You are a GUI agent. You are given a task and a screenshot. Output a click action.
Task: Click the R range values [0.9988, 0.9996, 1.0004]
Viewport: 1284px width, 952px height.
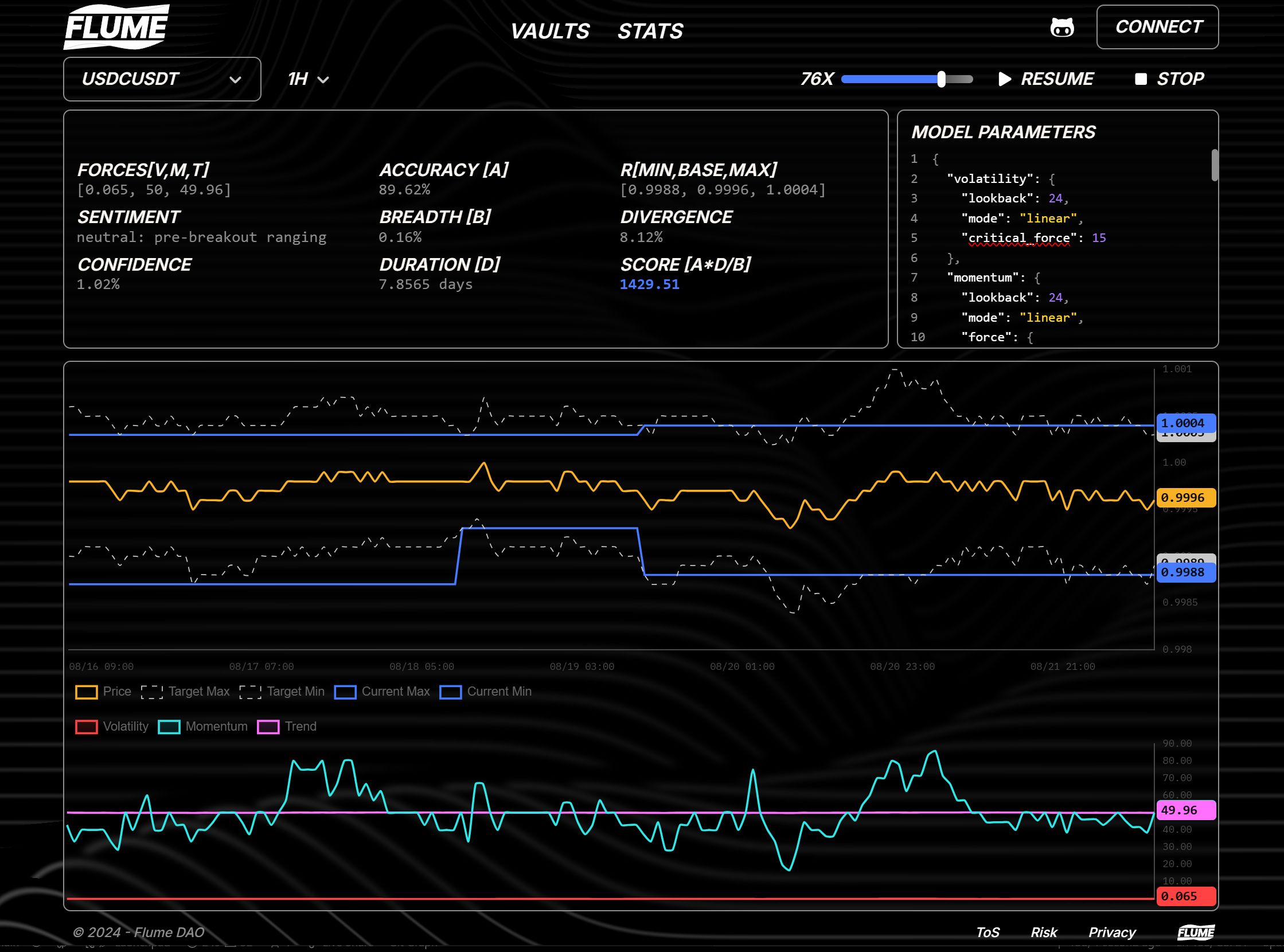[x=723, y=190]
